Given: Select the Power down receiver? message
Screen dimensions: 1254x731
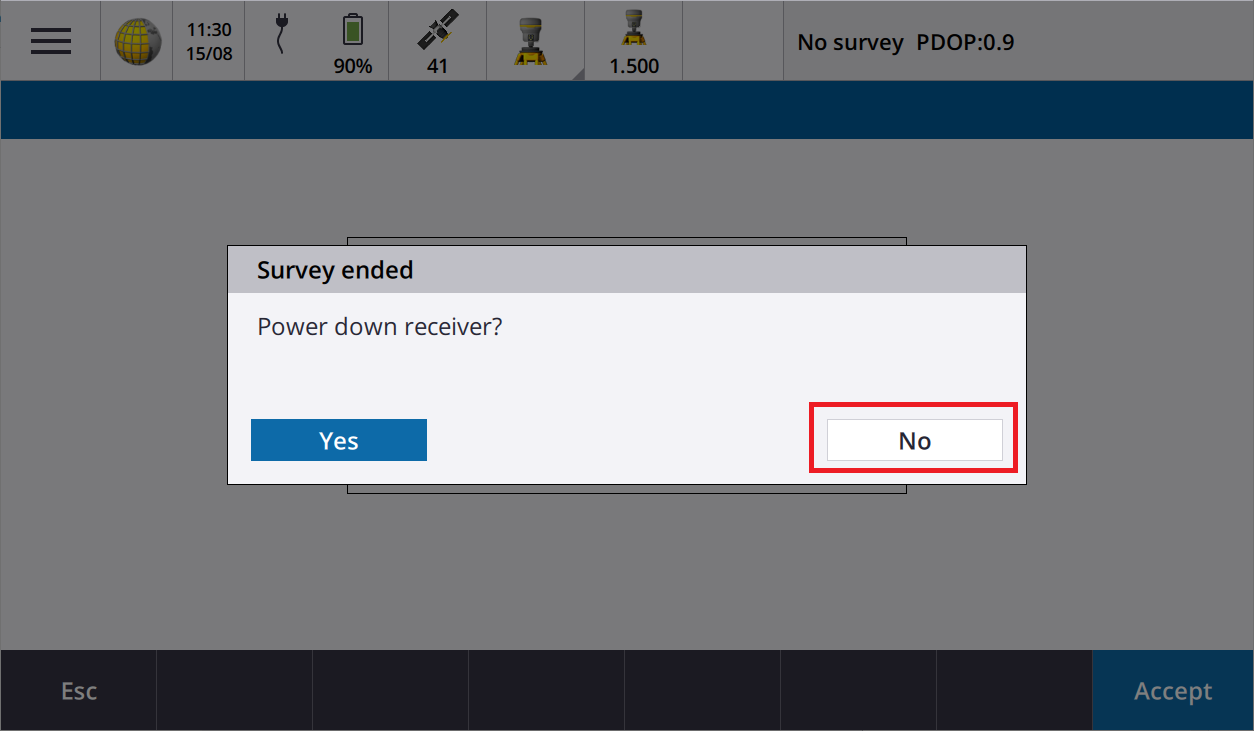Looking at the screenshot, I should [379, 327].
